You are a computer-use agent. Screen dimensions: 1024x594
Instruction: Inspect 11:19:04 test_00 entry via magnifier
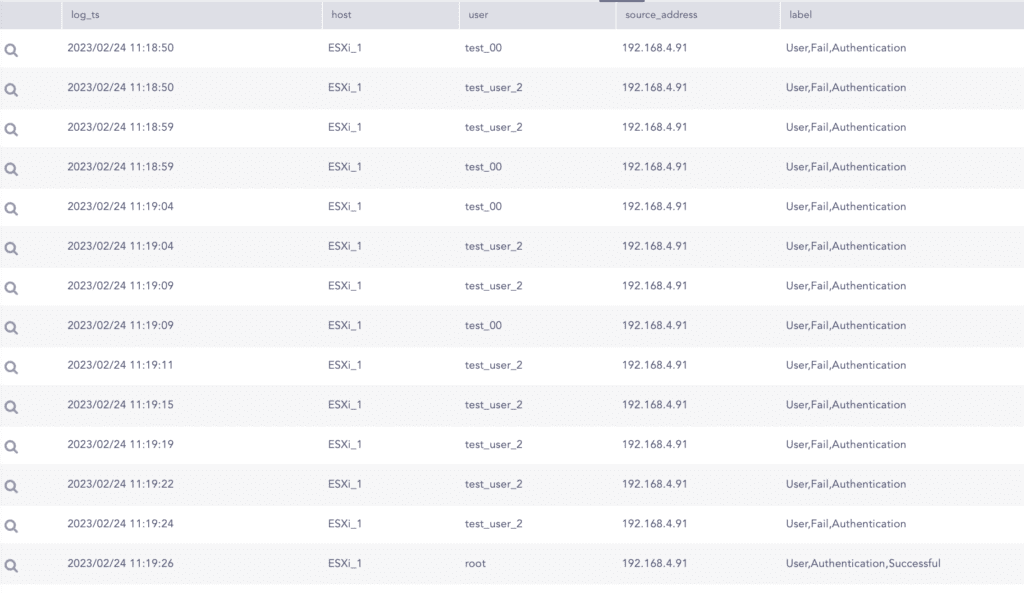click(x=11, y=208)
